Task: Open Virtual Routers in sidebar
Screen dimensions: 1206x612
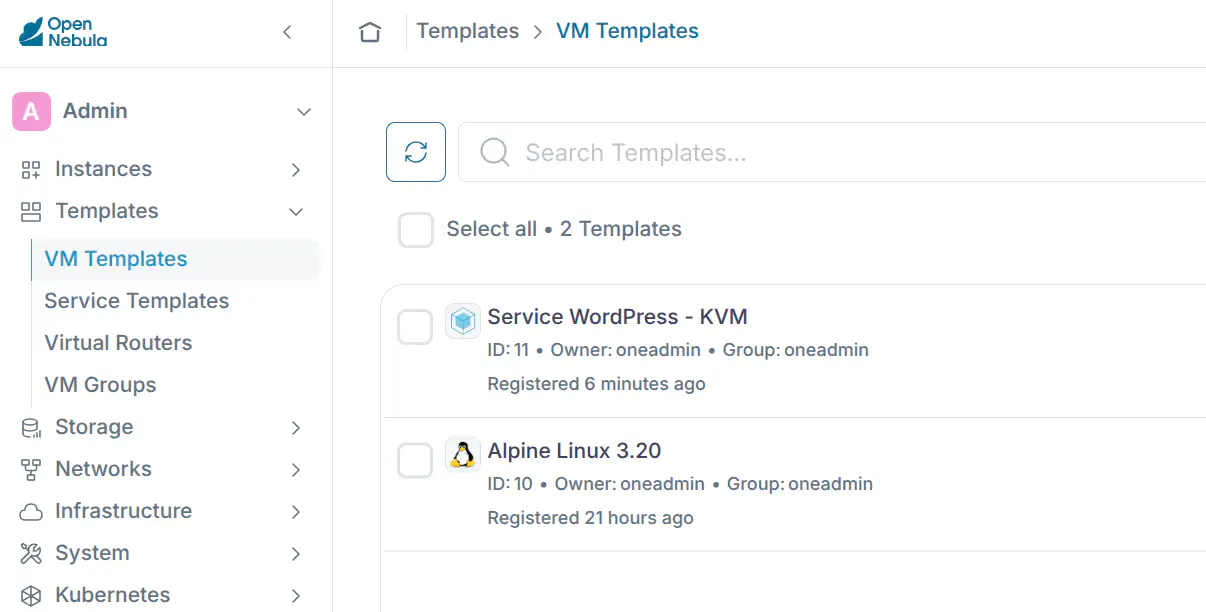Action: coord(118,343)
